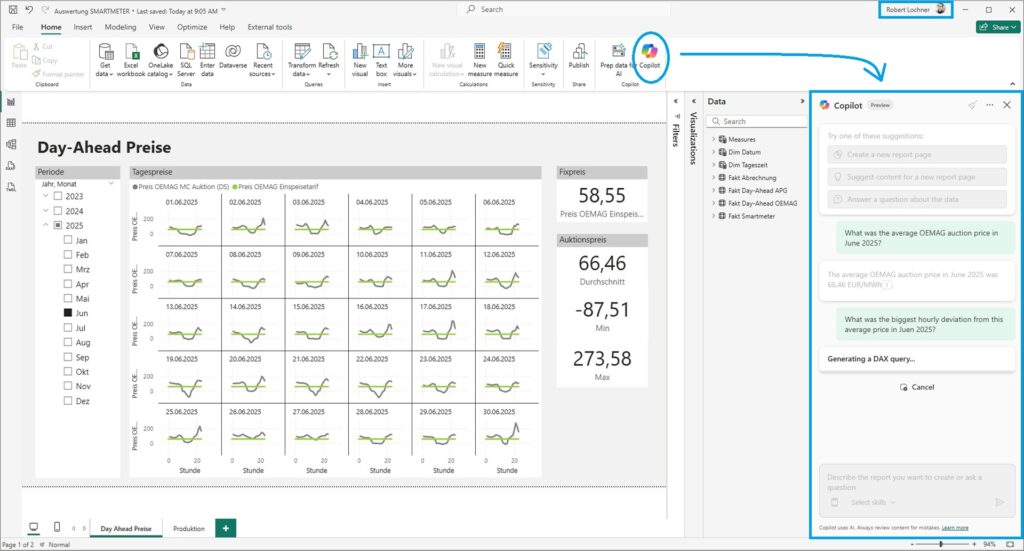Open the External tools tab
Viewport: 1024px width, 551px height.
pyautogui.click(x=270, y=27)
